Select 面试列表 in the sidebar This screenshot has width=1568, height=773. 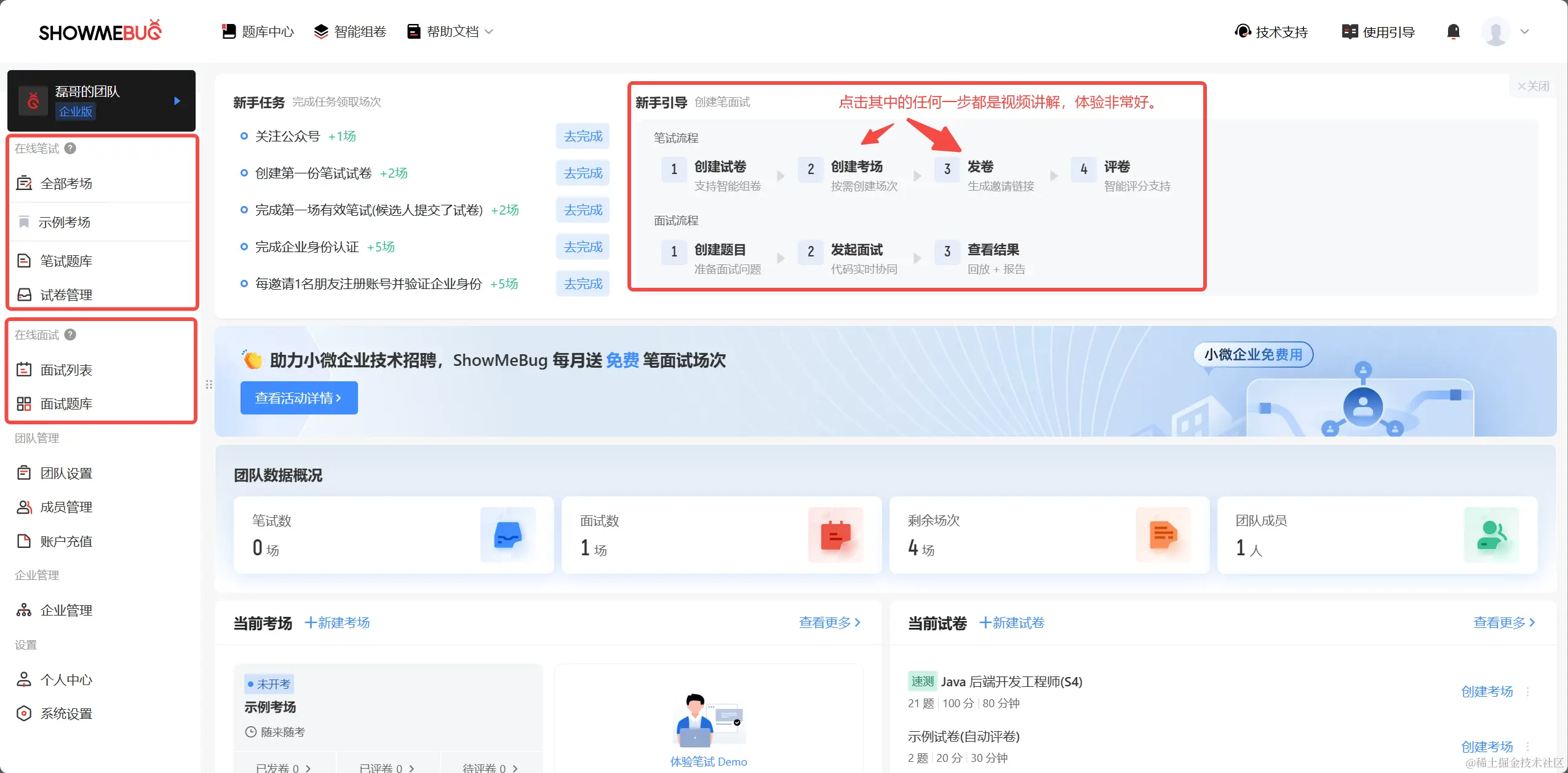click(66, 370)
